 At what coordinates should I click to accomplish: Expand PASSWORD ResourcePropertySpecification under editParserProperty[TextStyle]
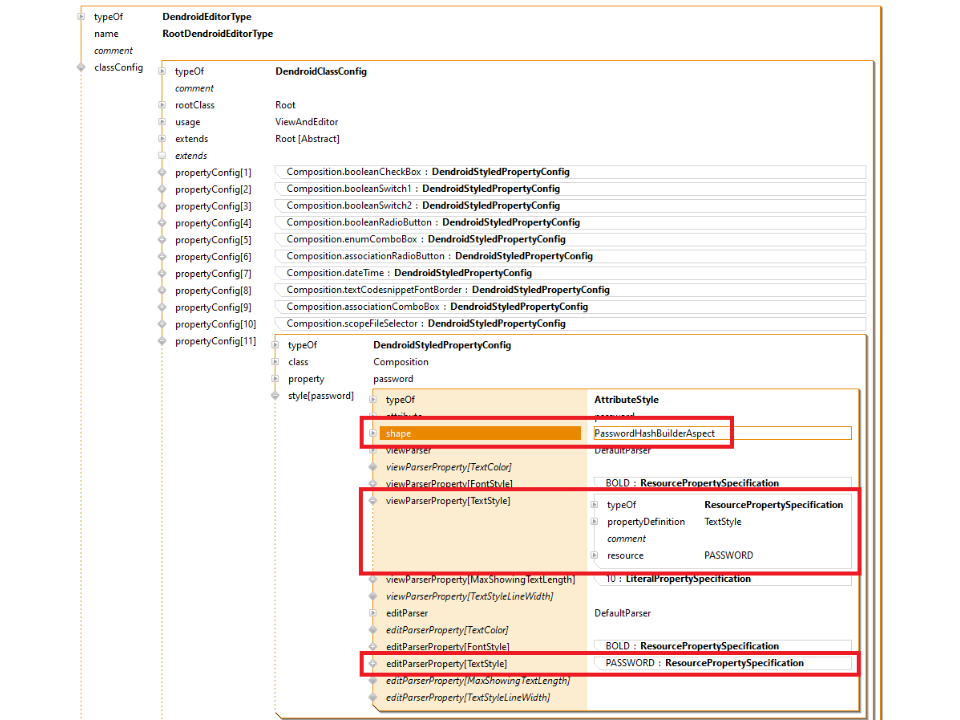coord(704,663)
